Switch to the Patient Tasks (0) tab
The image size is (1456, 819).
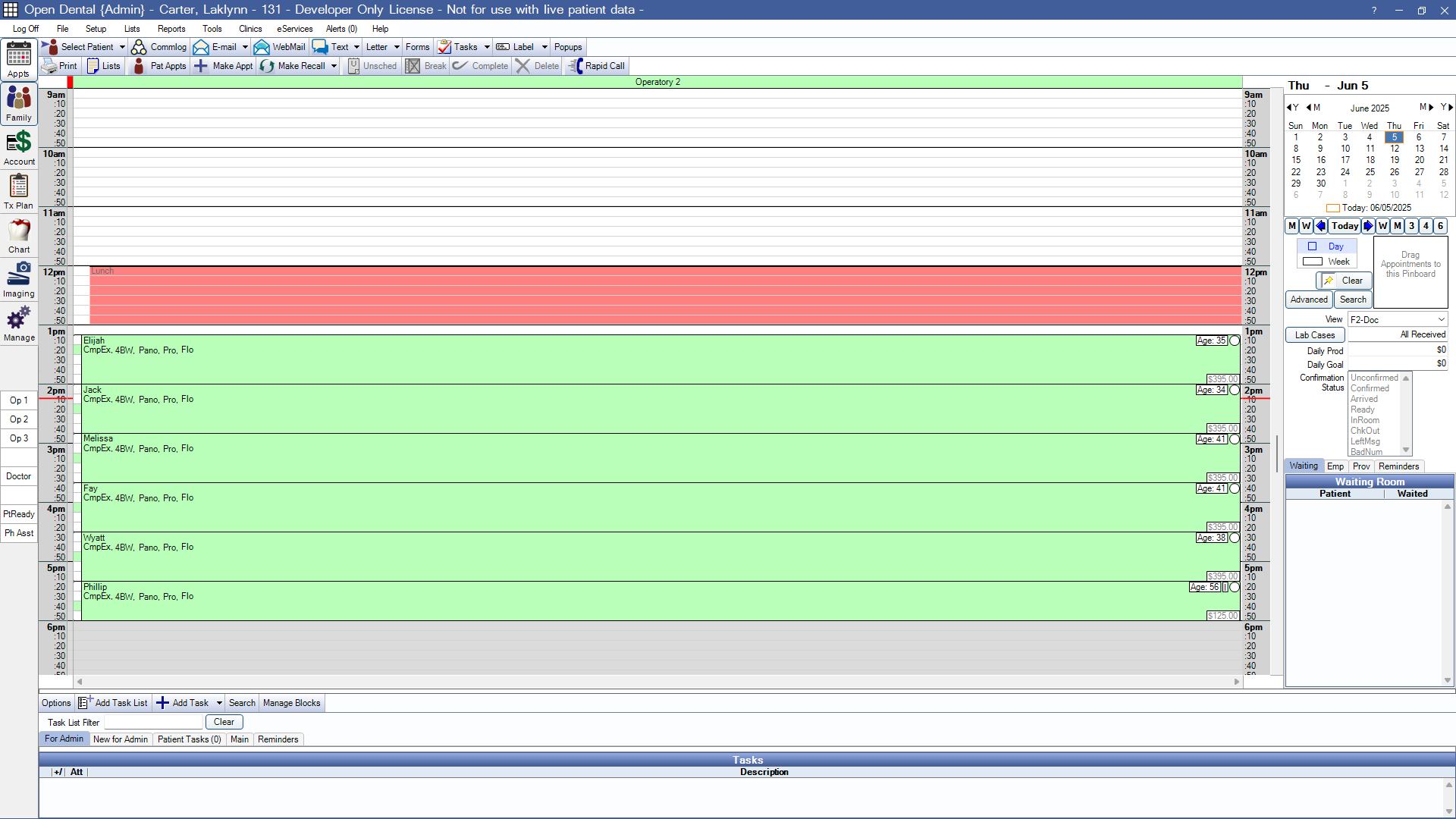pos(189,739)
